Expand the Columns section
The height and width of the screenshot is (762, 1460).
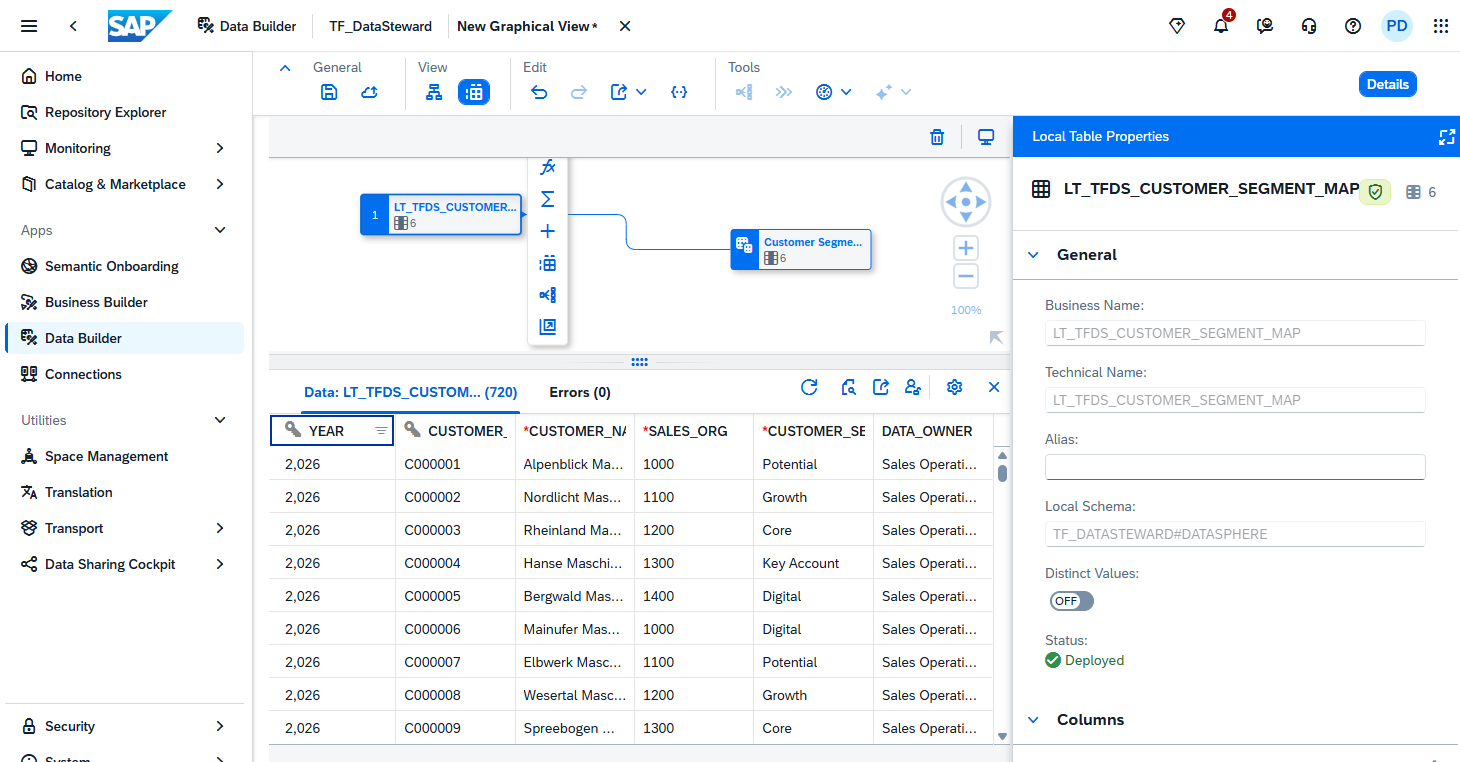click(x=1034, y=720)
